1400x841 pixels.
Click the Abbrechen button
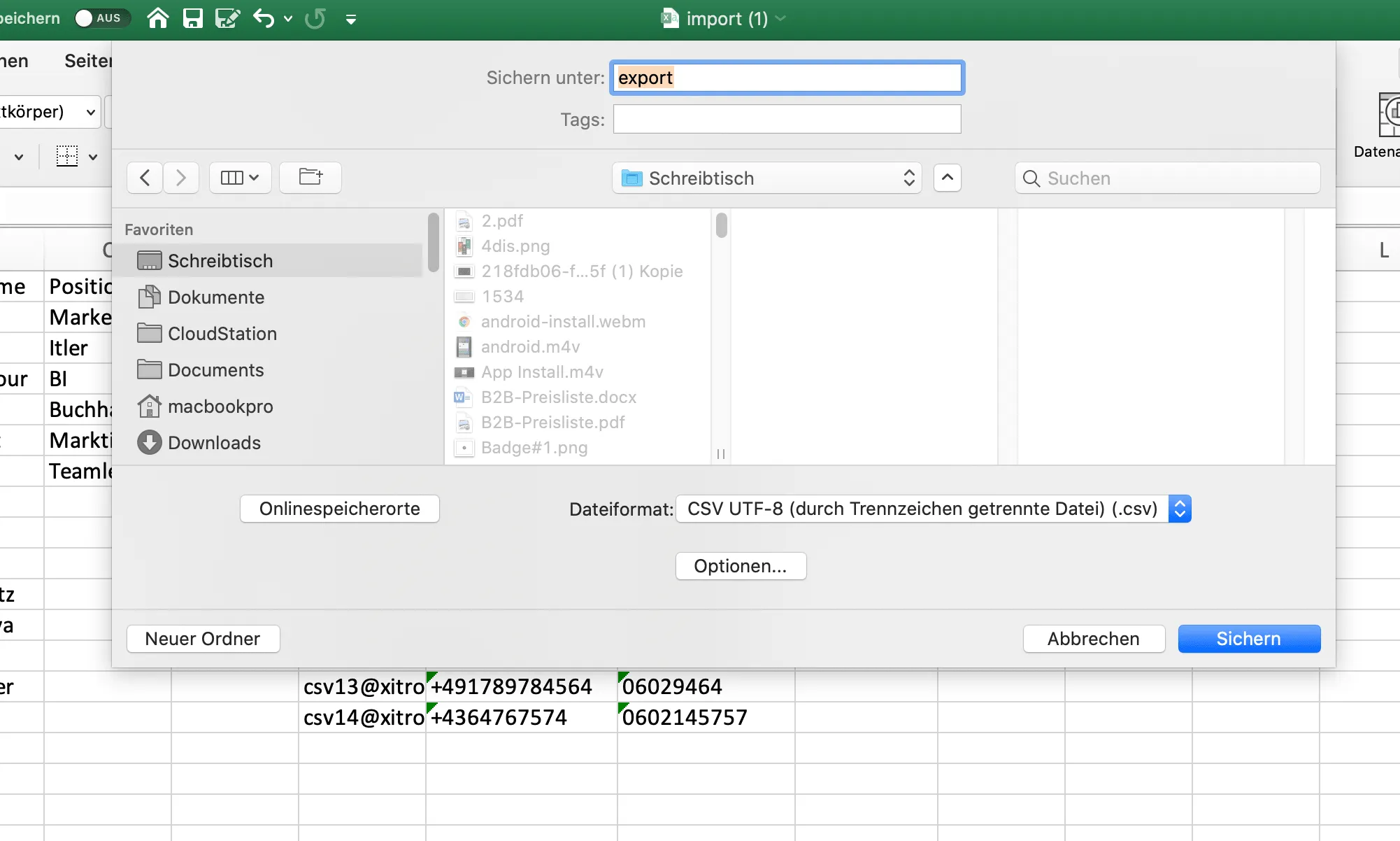point(1094,639)
